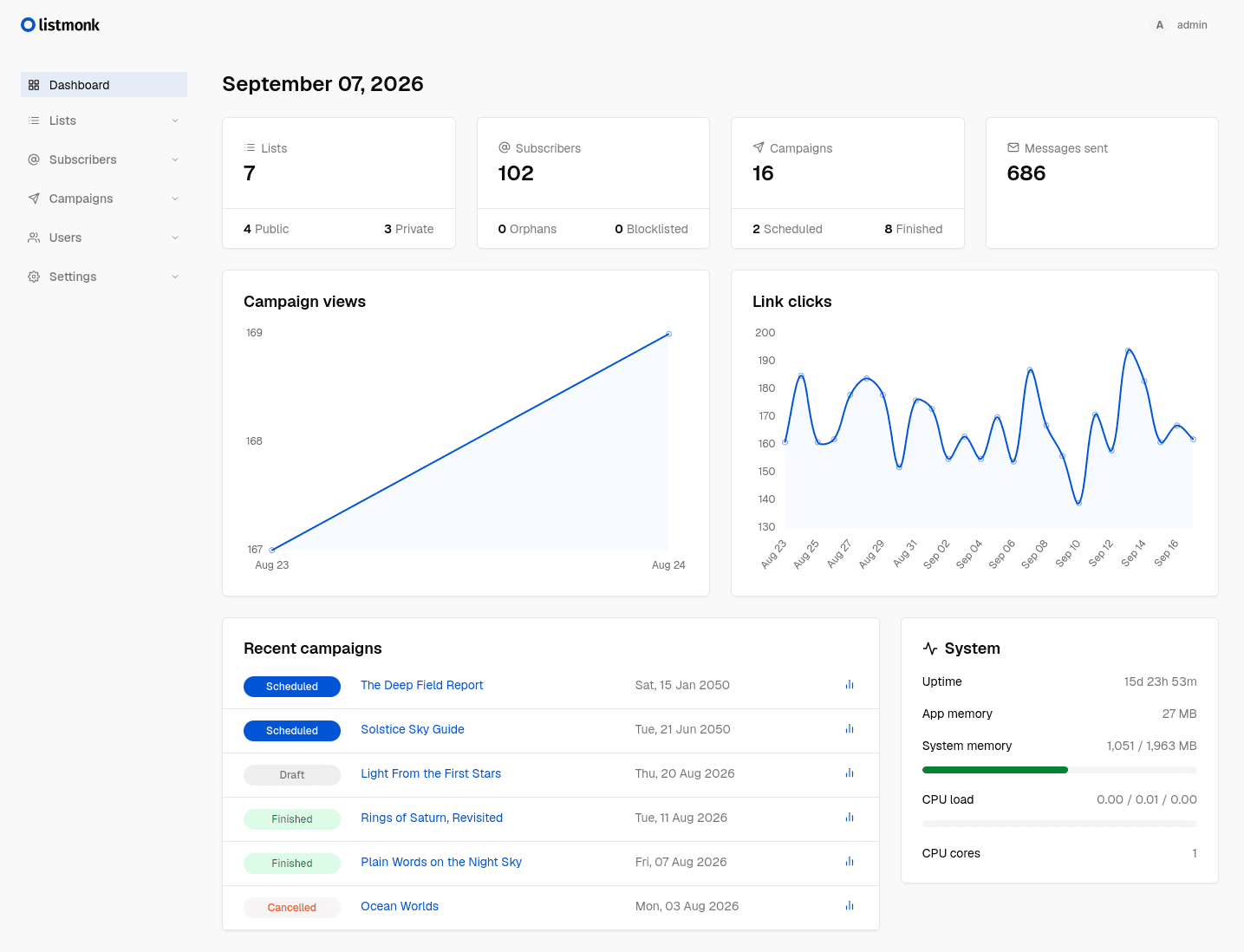Click the Lists card heading
Viewport: 1244px width, 952px height.
coord(274,148)
